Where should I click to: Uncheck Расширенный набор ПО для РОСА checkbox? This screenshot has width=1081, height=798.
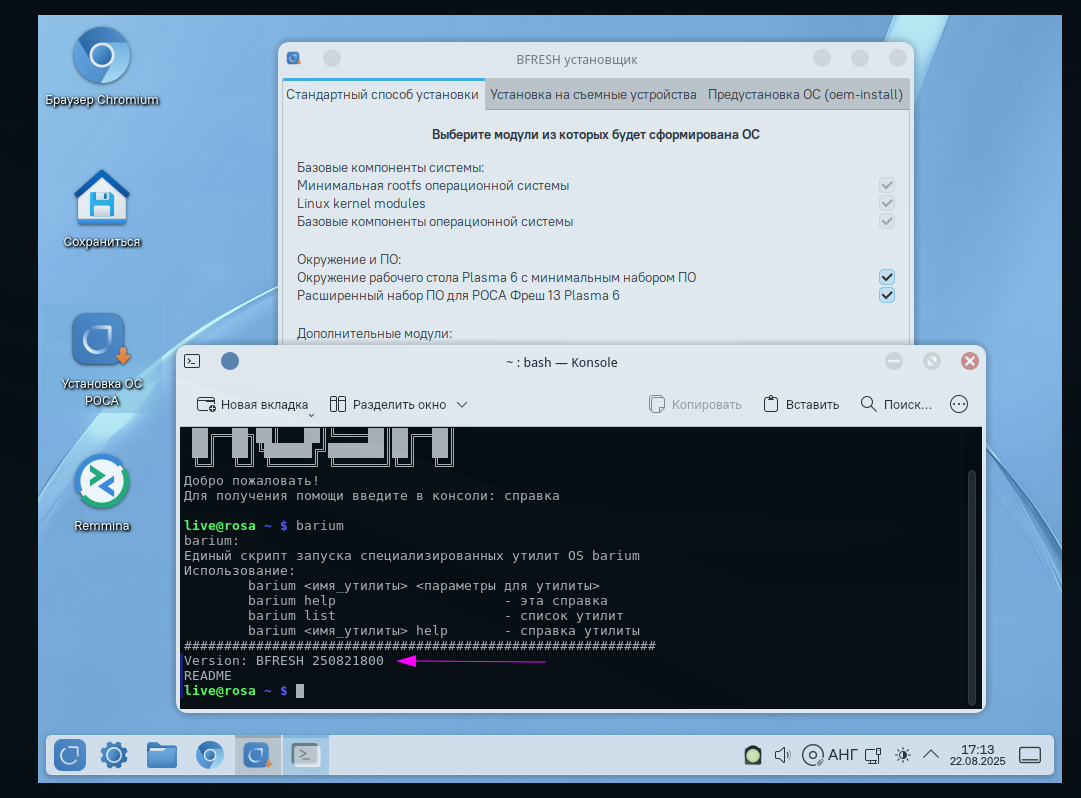tap(886, 296)
